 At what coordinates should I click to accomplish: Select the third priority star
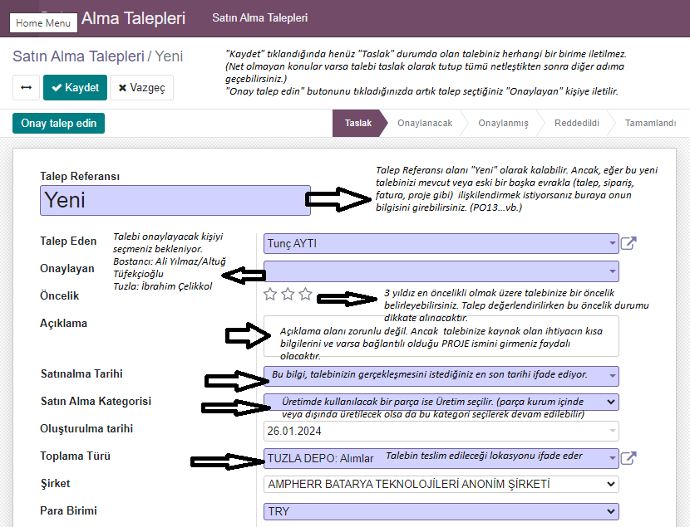305,294
